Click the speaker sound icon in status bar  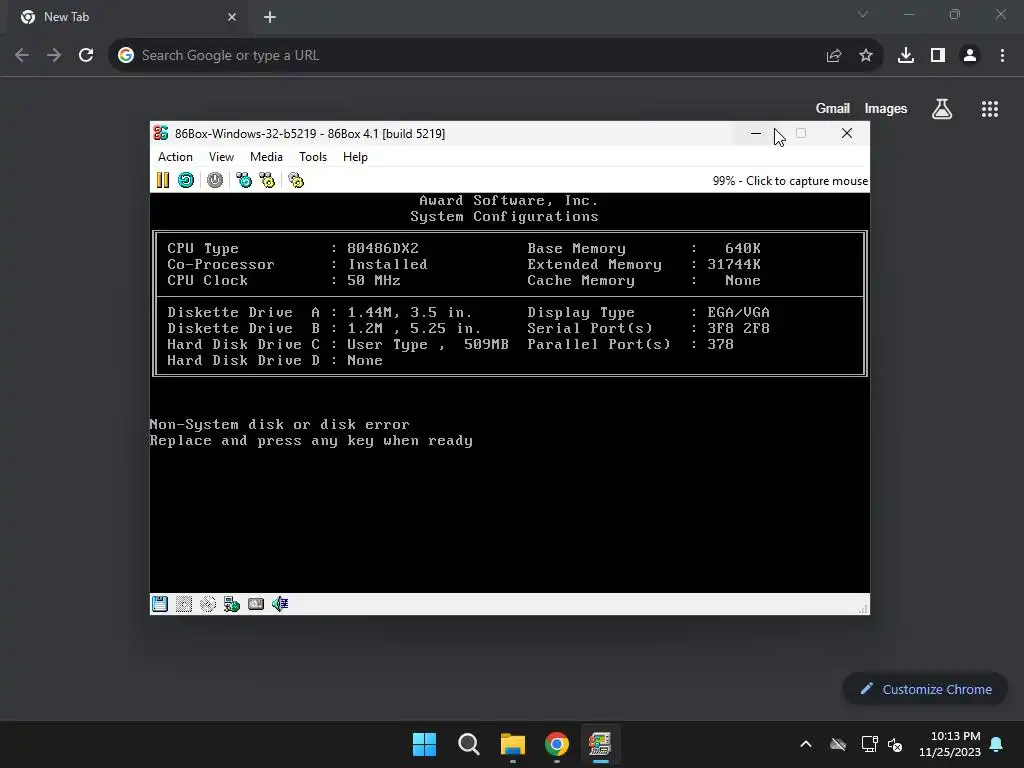click(x=280, y=604)
